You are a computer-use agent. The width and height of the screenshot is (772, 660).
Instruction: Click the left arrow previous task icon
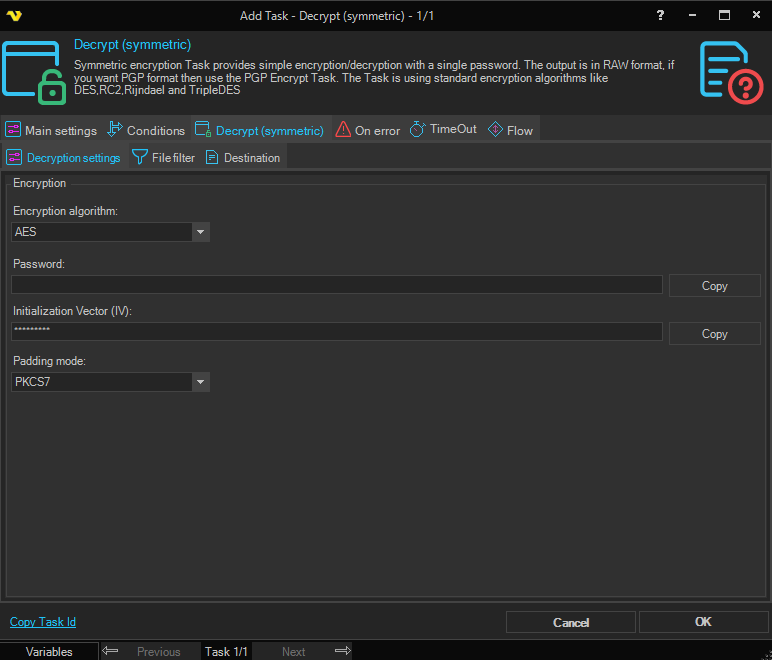(111, 651)
